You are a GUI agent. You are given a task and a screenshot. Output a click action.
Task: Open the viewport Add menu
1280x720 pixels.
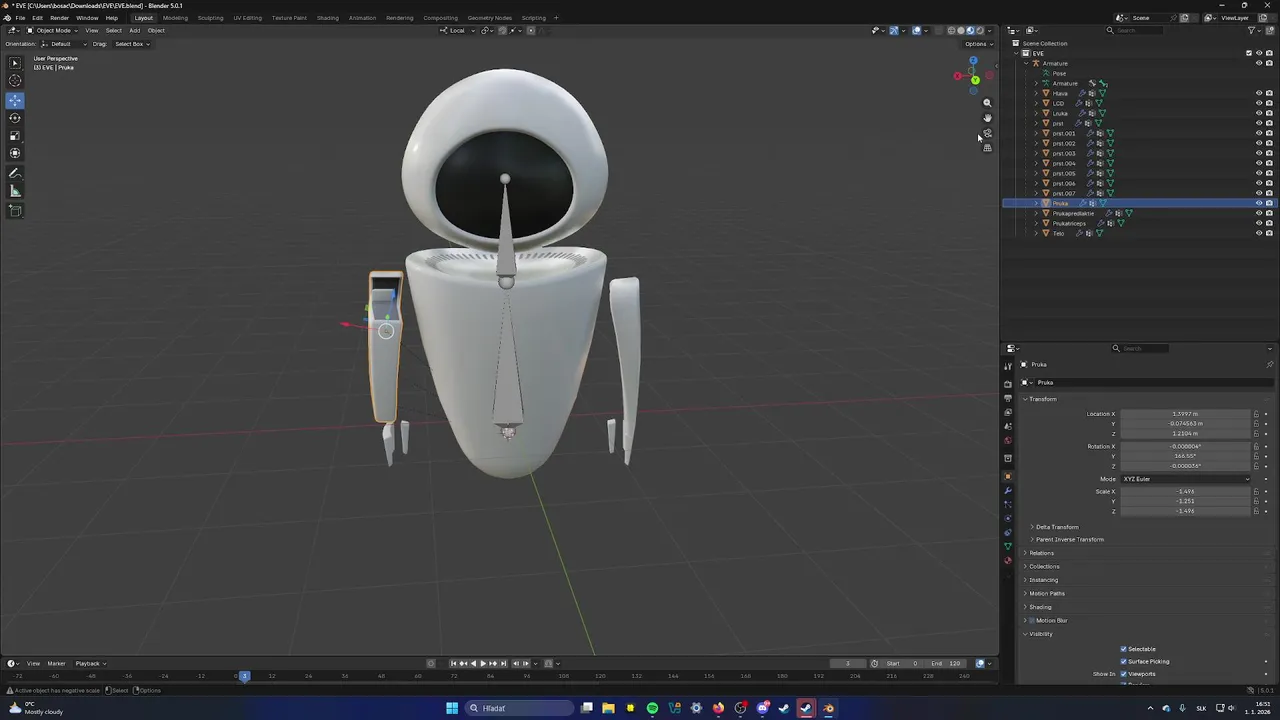point(134,30)
